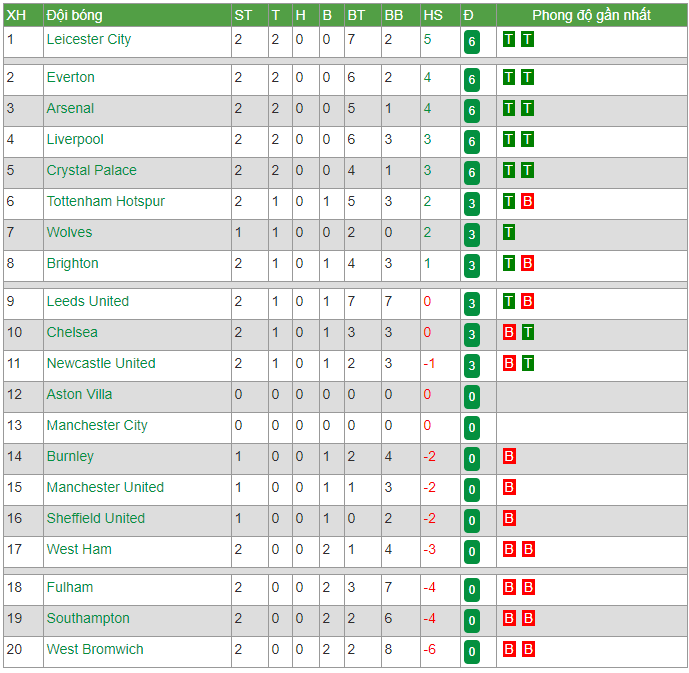689x673 pixels.
Task: Click Brighton's red B form icon
Action: tap(527, 264)
